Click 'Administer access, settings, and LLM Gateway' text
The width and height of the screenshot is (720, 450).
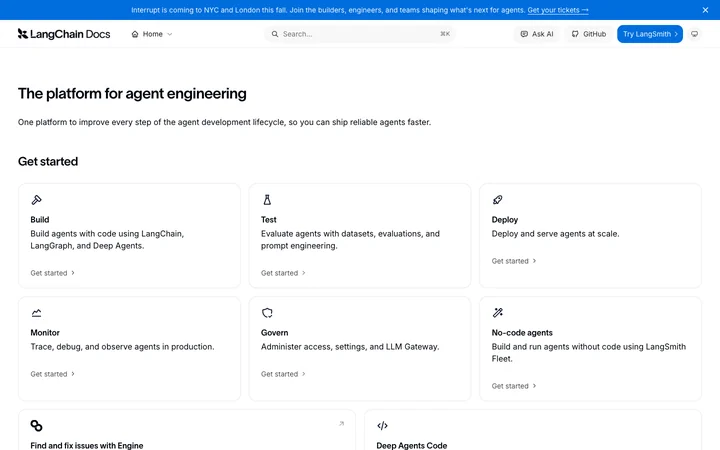coord(350,347)
